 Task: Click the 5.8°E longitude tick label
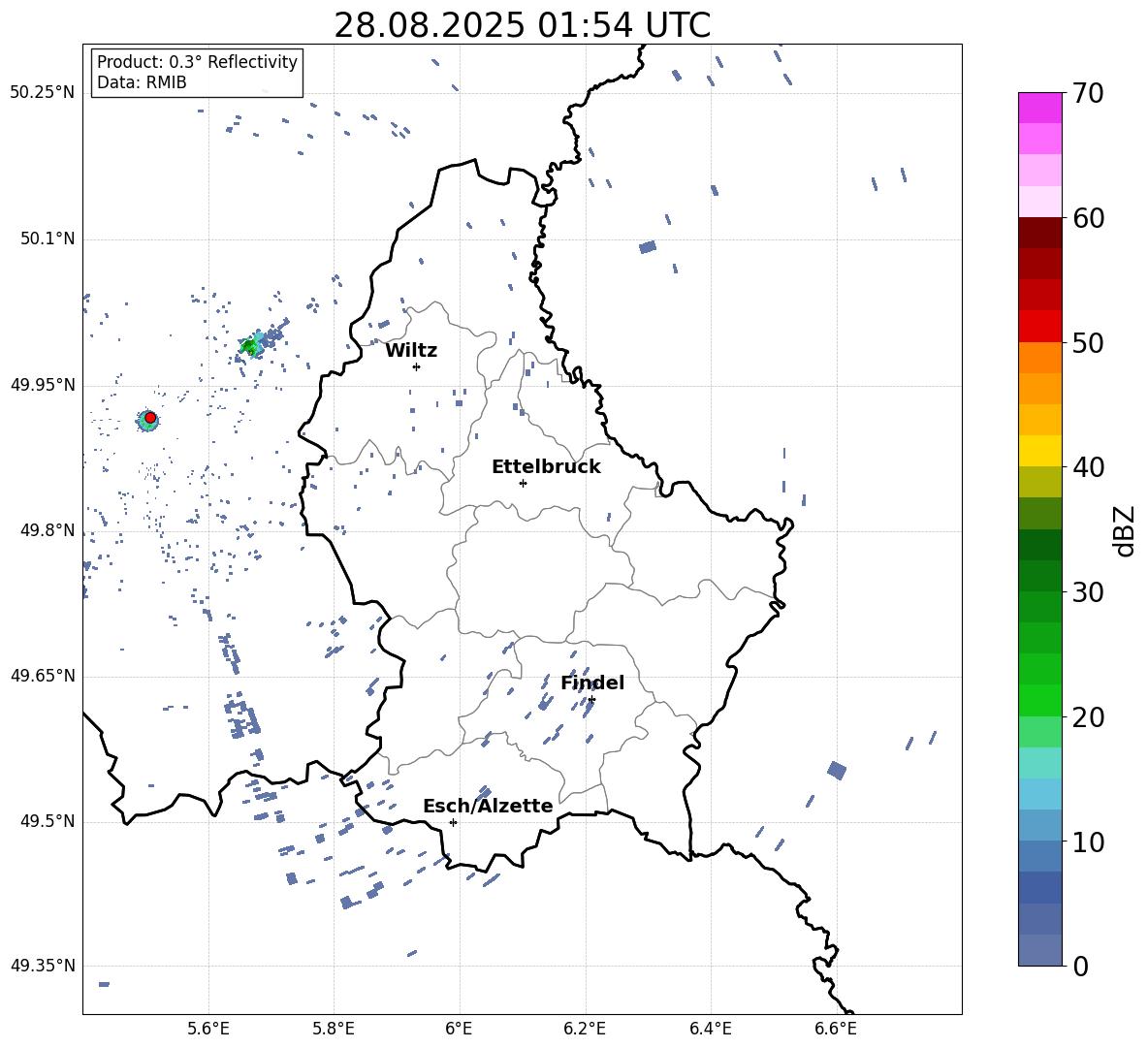click(334, 1030)
